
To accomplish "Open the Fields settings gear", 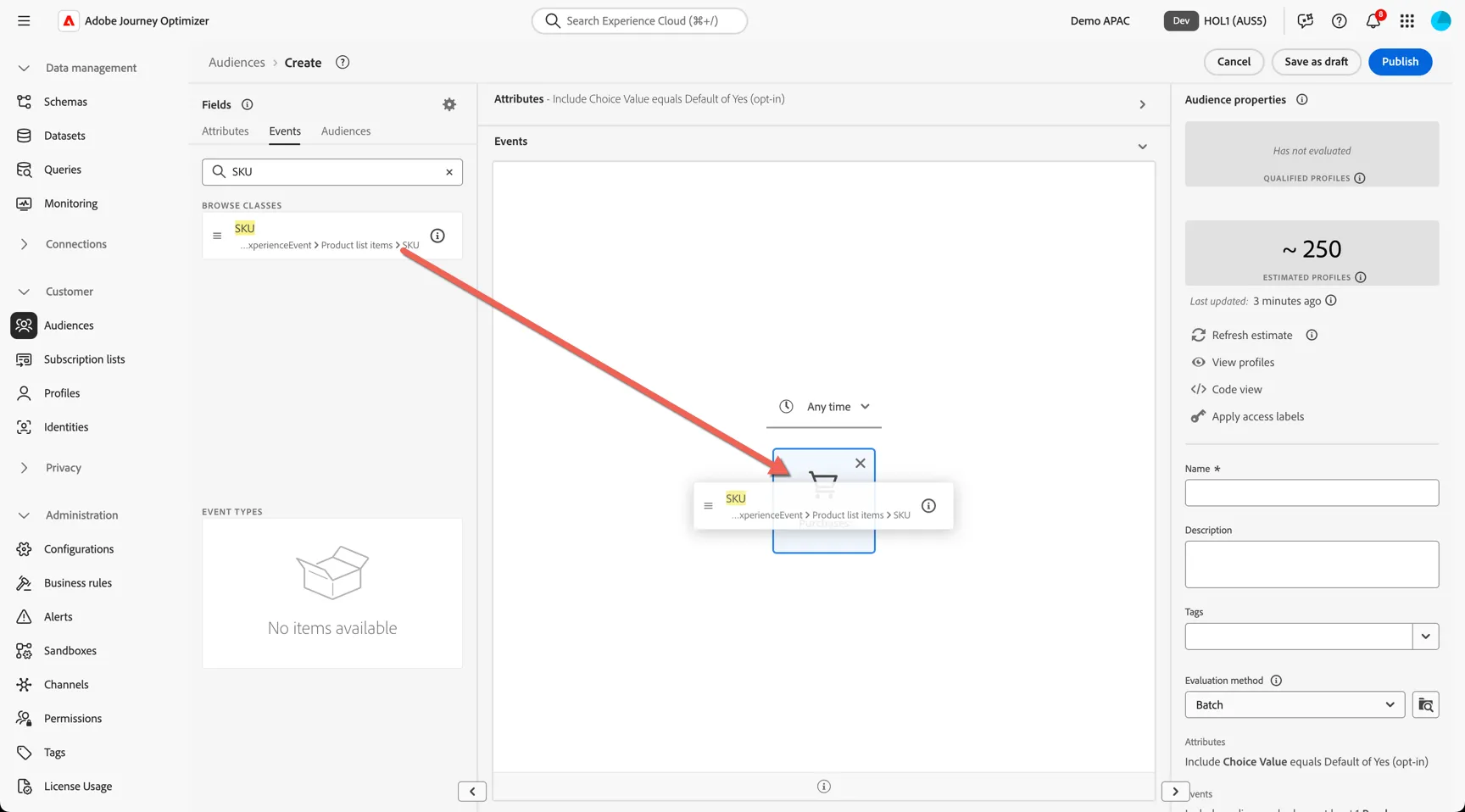I will coord(449,104).
